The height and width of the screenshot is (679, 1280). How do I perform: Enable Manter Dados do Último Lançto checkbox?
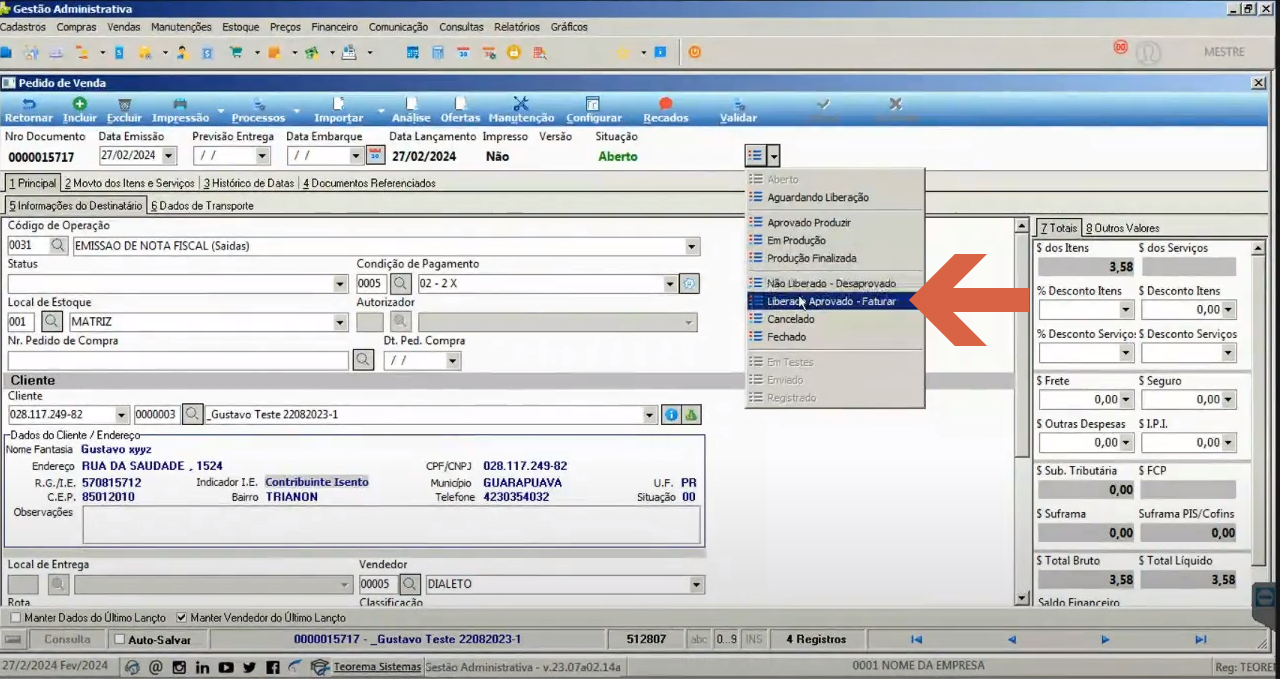pyautogui.click(x=14, y=618)
